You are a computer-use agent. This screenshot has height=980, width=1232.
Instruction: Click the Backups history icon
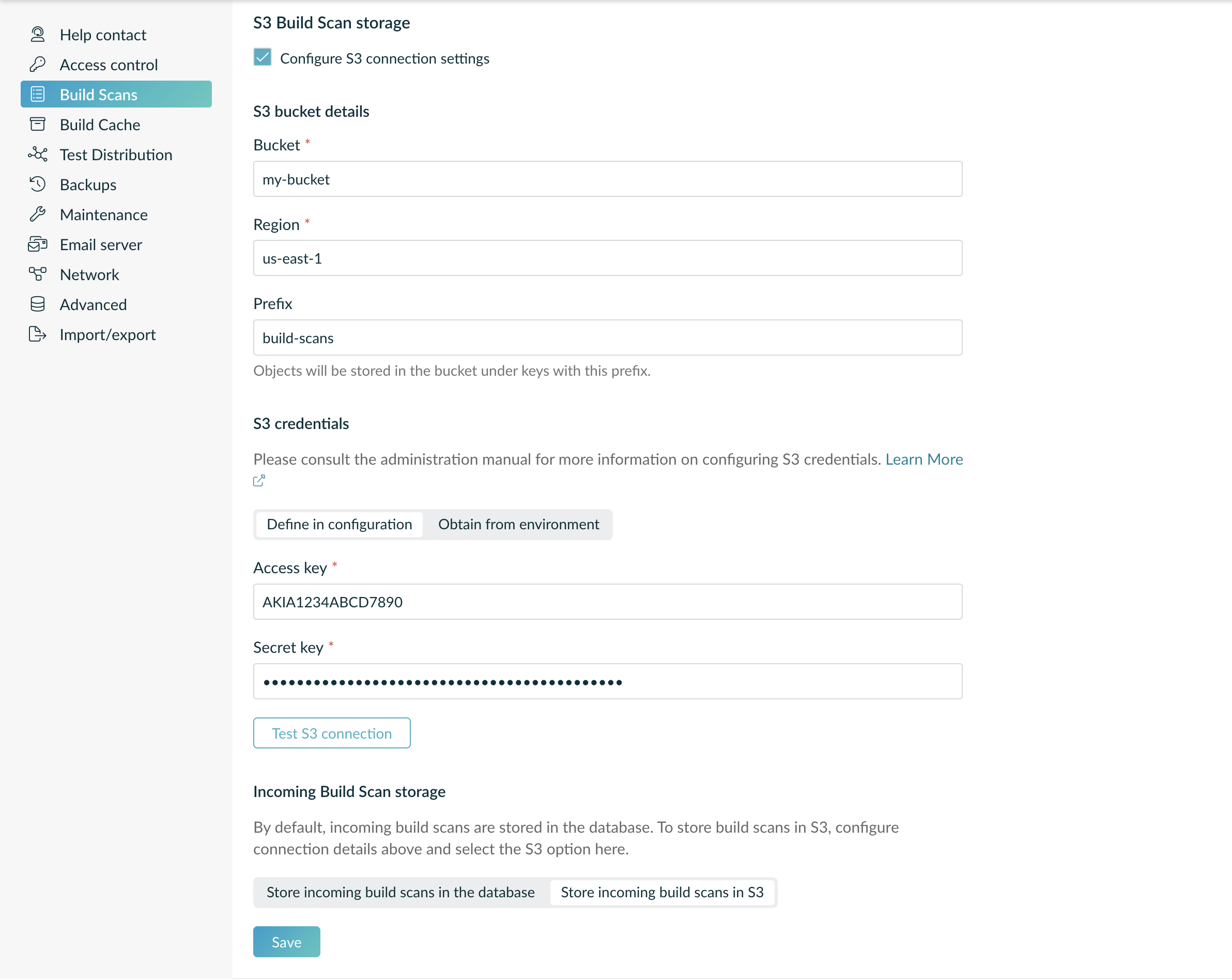coord(38,185)
